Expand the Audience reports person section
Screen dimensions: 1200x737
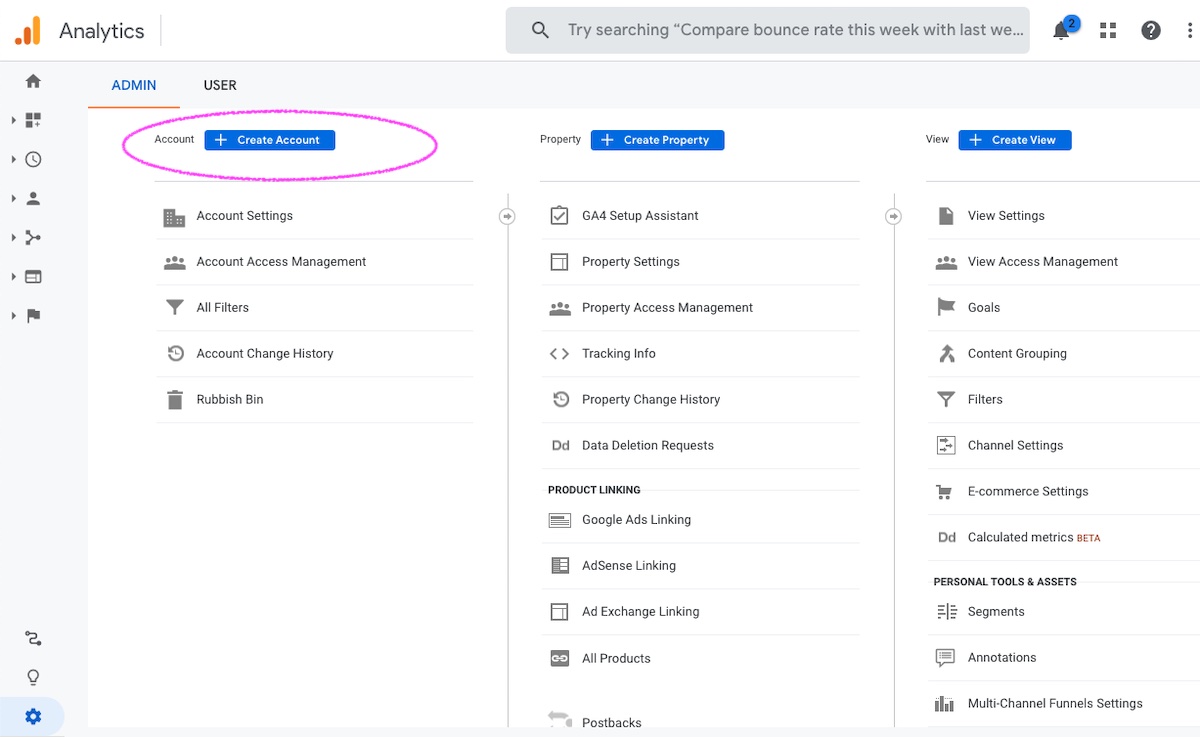point(33,198)
